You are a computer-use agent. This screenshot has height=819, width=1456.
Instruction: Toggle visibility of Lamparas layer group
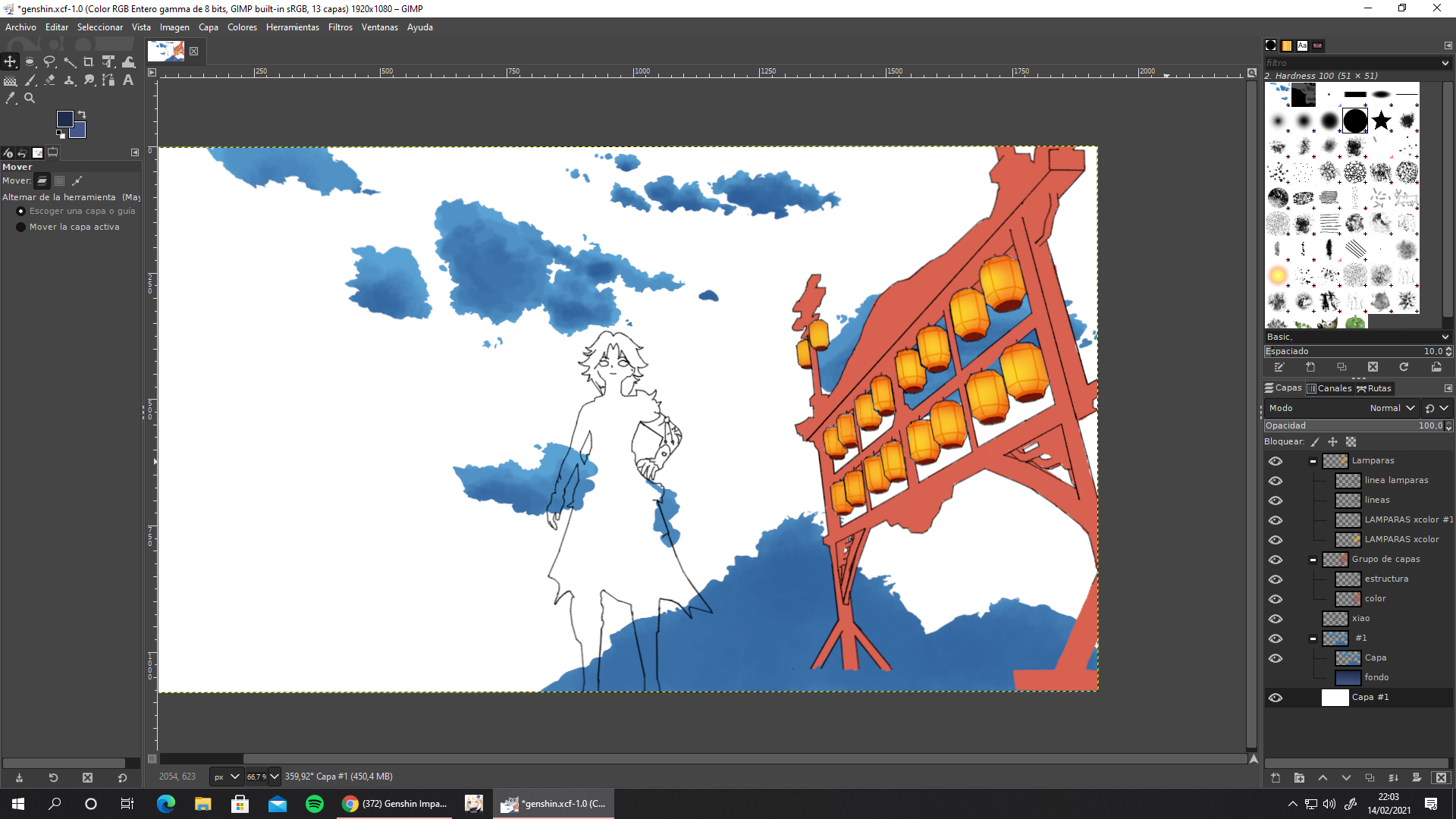coord(1276,461)
